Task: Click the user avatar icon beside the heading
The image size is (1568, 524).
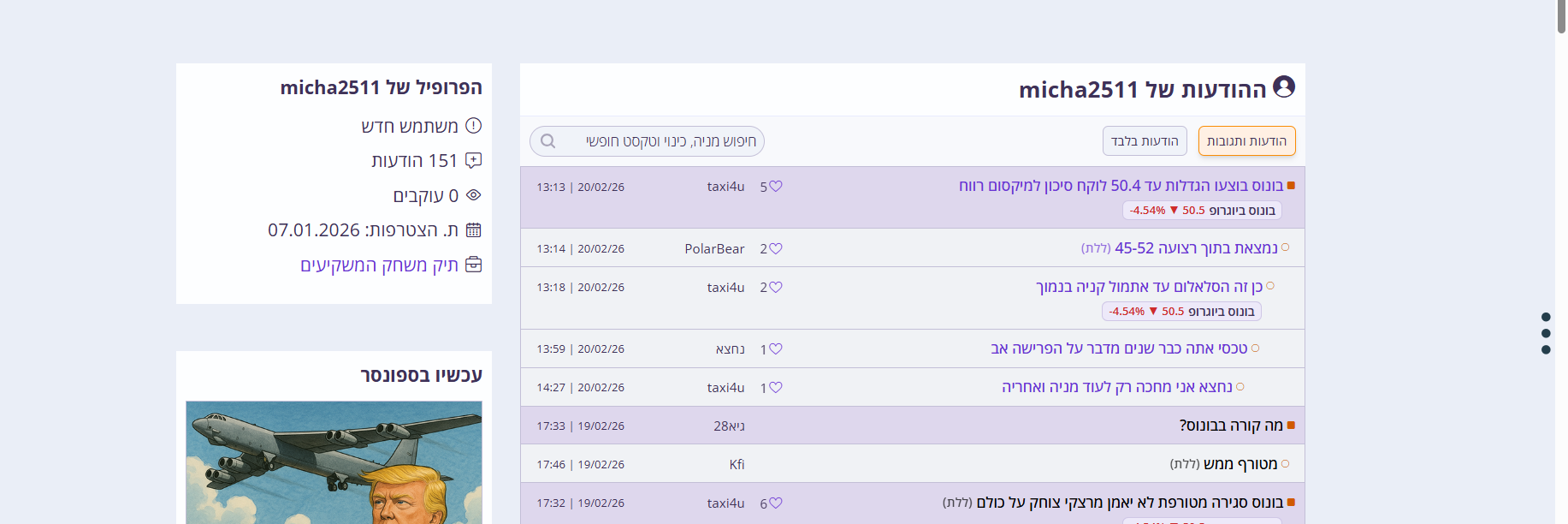Action: coord(1283,87)
